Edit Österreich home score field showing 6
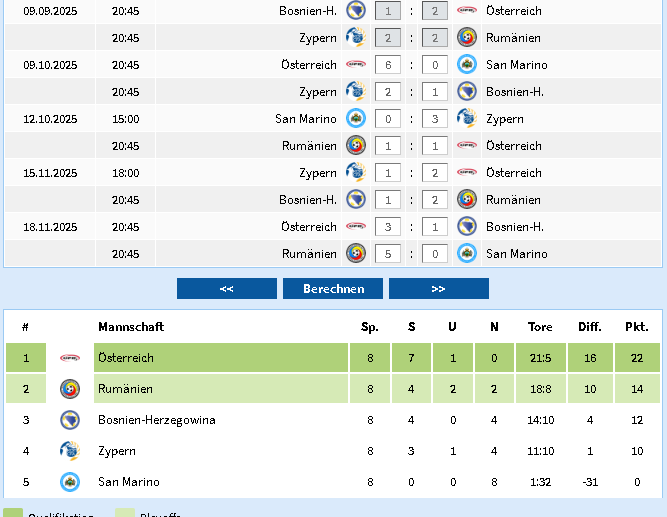Image resolution: width=667 pixels, height=517 pixels. (x=388, y=65)
